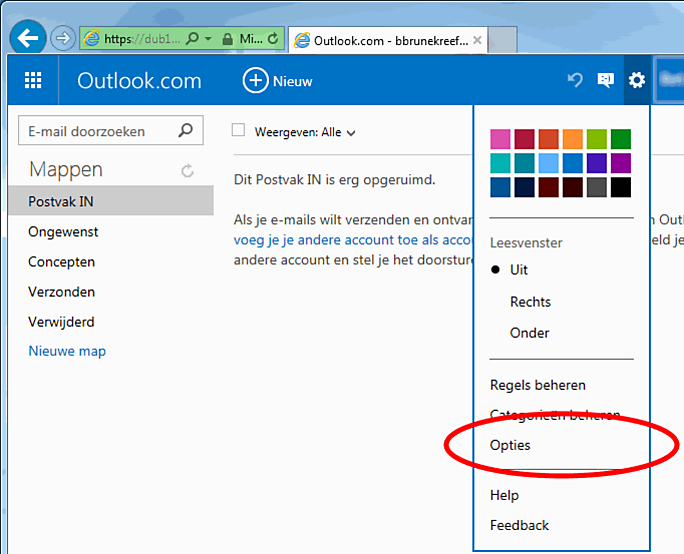The image size is (684, 554).
Task: Pick the dark green theme swatch
Action: [x=621, y=139]
